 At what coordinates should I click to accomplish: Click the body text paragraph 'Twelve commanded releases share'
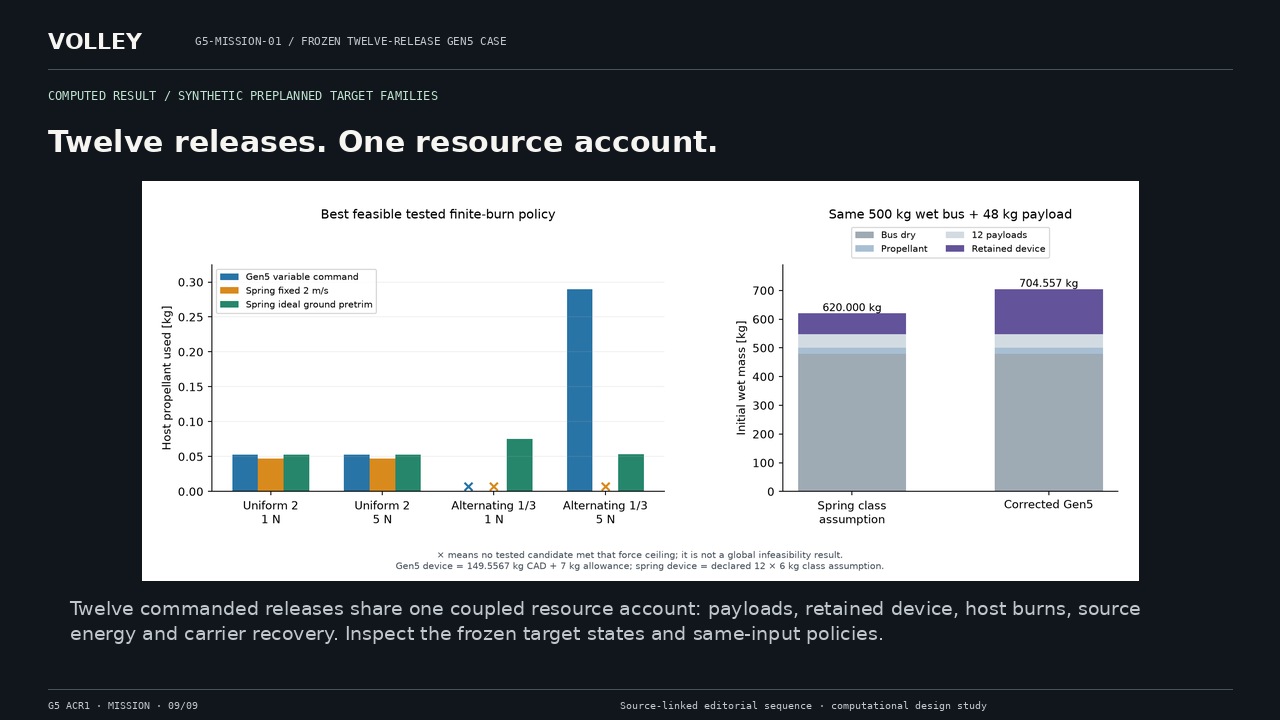(x=605, y=621)
